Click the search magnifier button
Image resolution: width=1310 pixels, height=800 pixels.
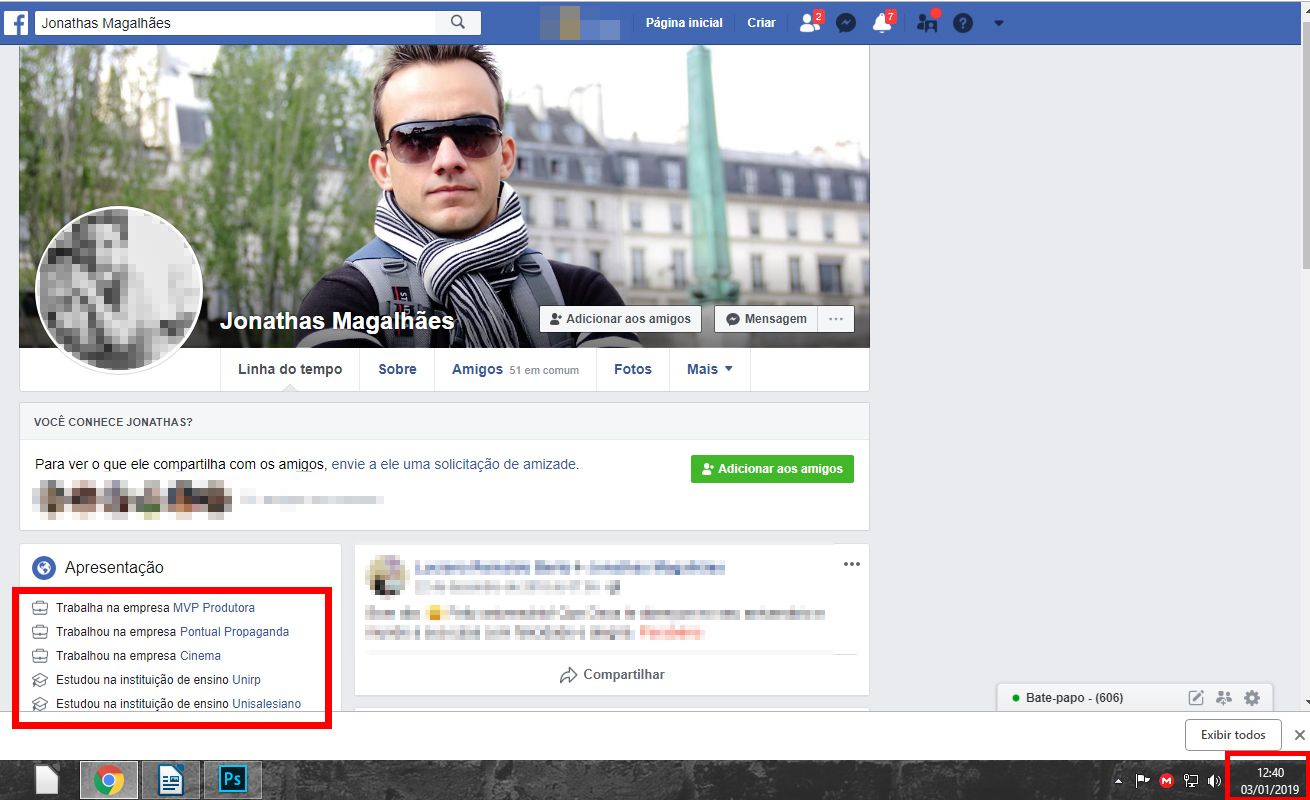pyautogui.click(x=458, y=22)
